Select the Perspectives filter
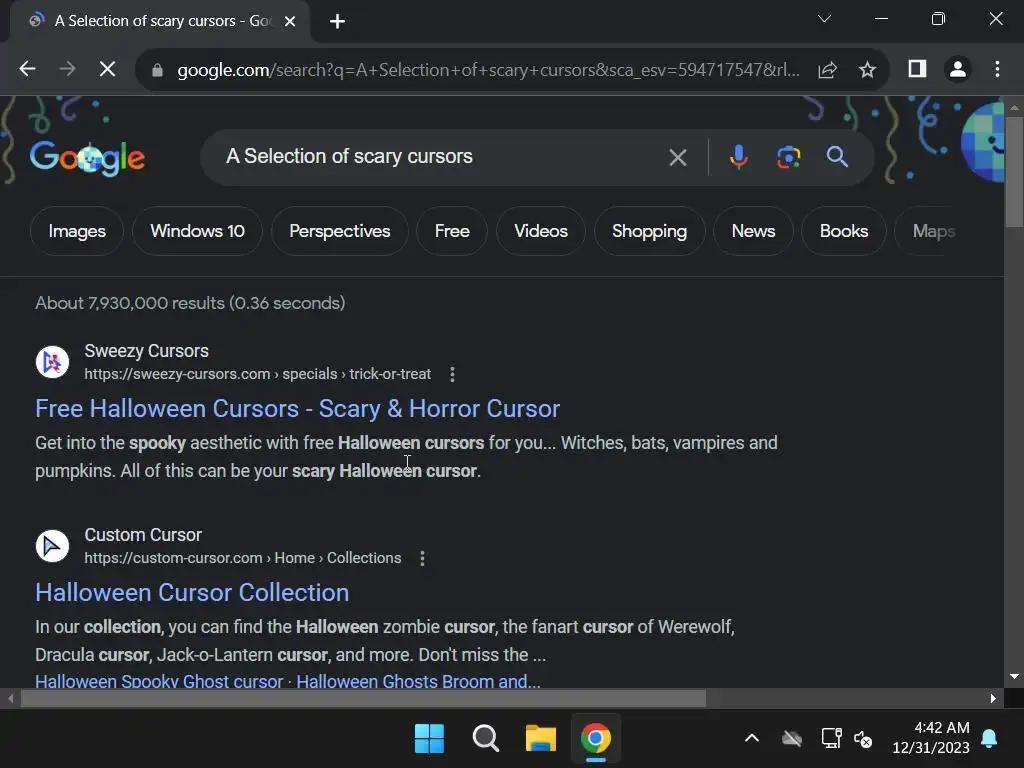The height and width of the screenshot is (768, 1024). point(340,231)
